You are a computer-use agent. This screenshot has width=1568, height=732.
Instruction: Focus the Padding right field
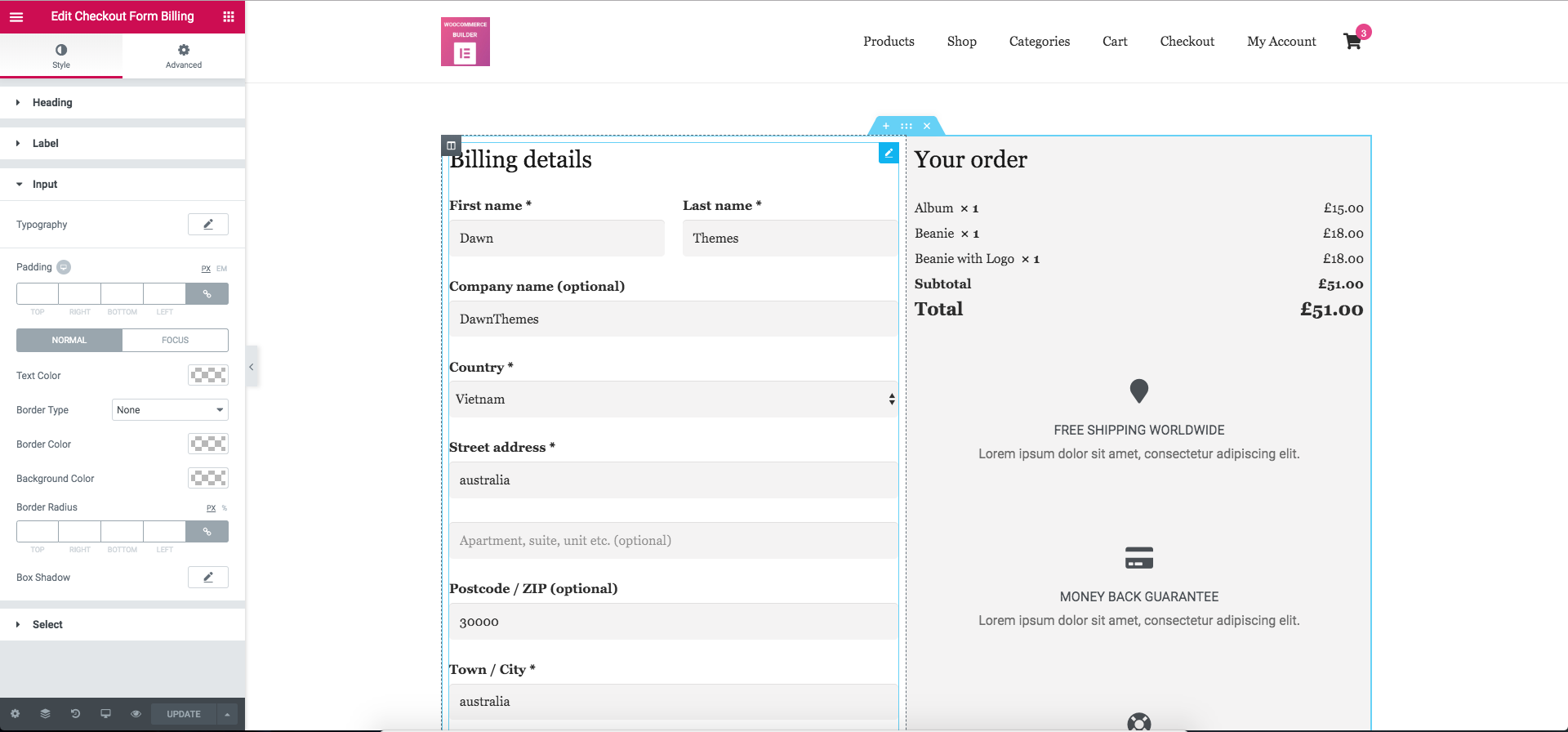[x=80, y=293]
